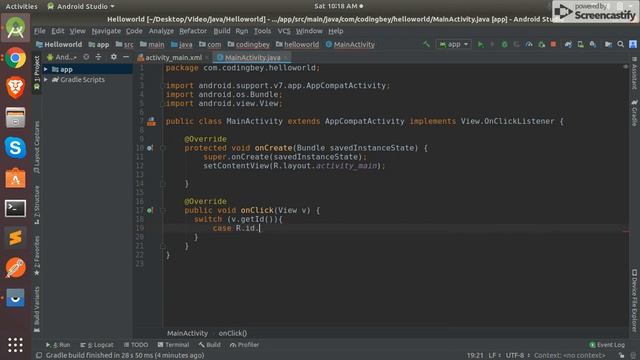
Task: Click the 19:21 cursor position indicator
Action: click(x=475, y=356)
